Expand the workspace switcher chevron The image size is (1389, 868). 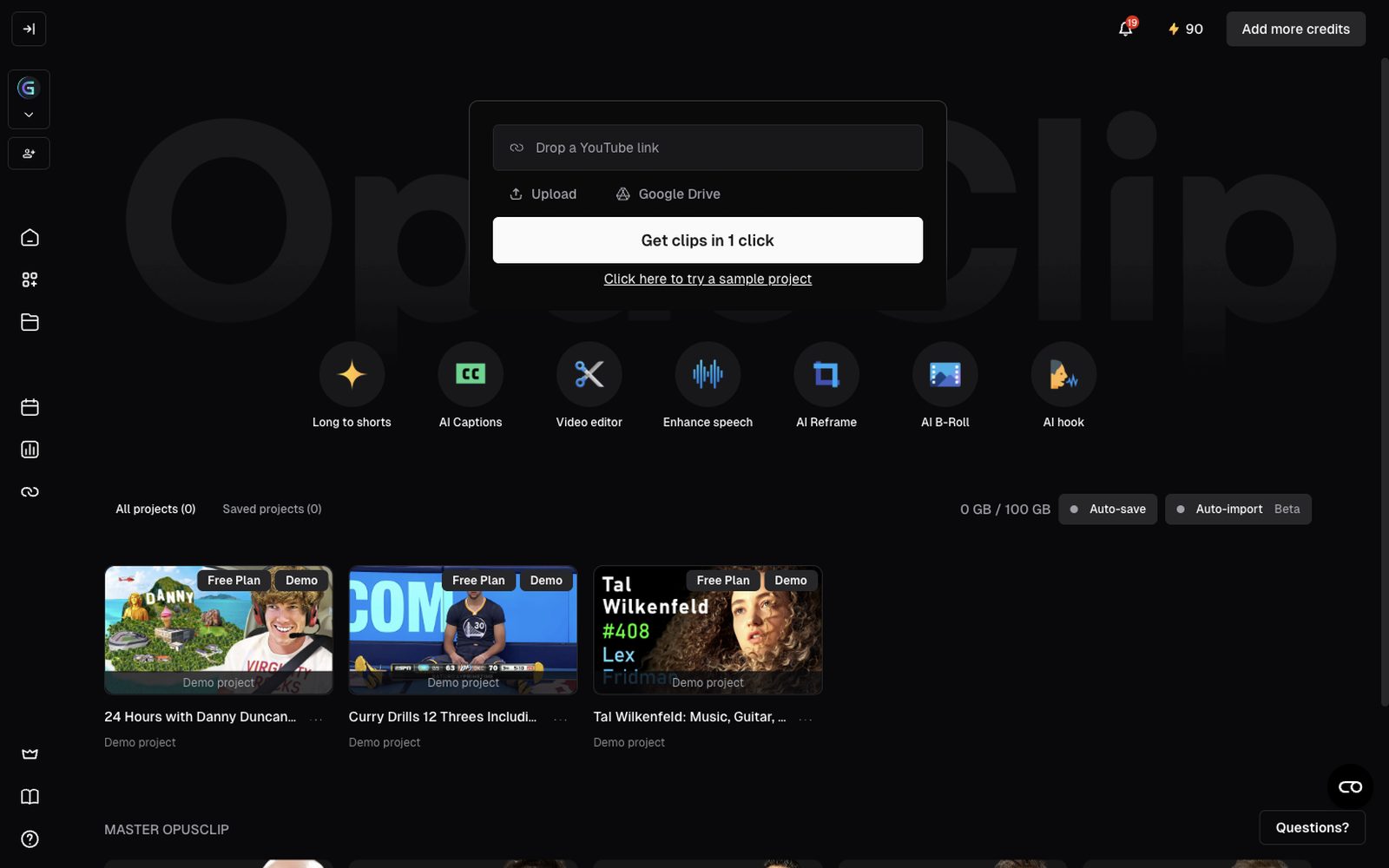pyautogui.click(x=29, y=115)
